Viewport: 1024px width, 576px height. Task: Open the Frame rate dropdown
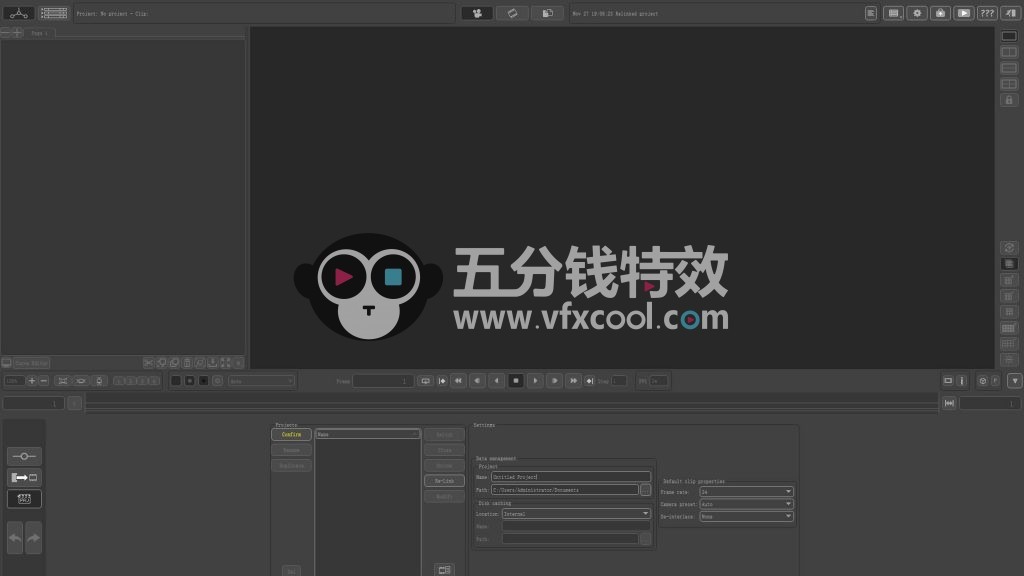746,492
